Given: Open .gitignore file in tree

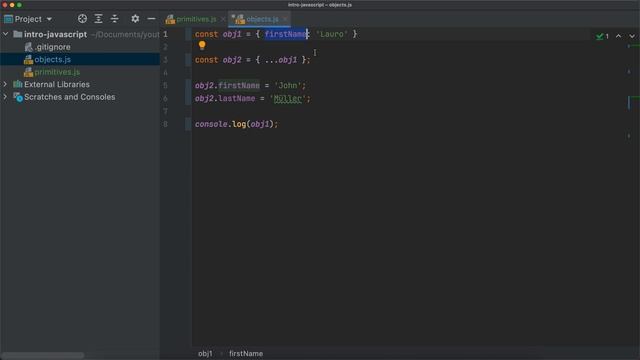Looking at the screenshot, I should pyautogui.click(x=52, y=47).
